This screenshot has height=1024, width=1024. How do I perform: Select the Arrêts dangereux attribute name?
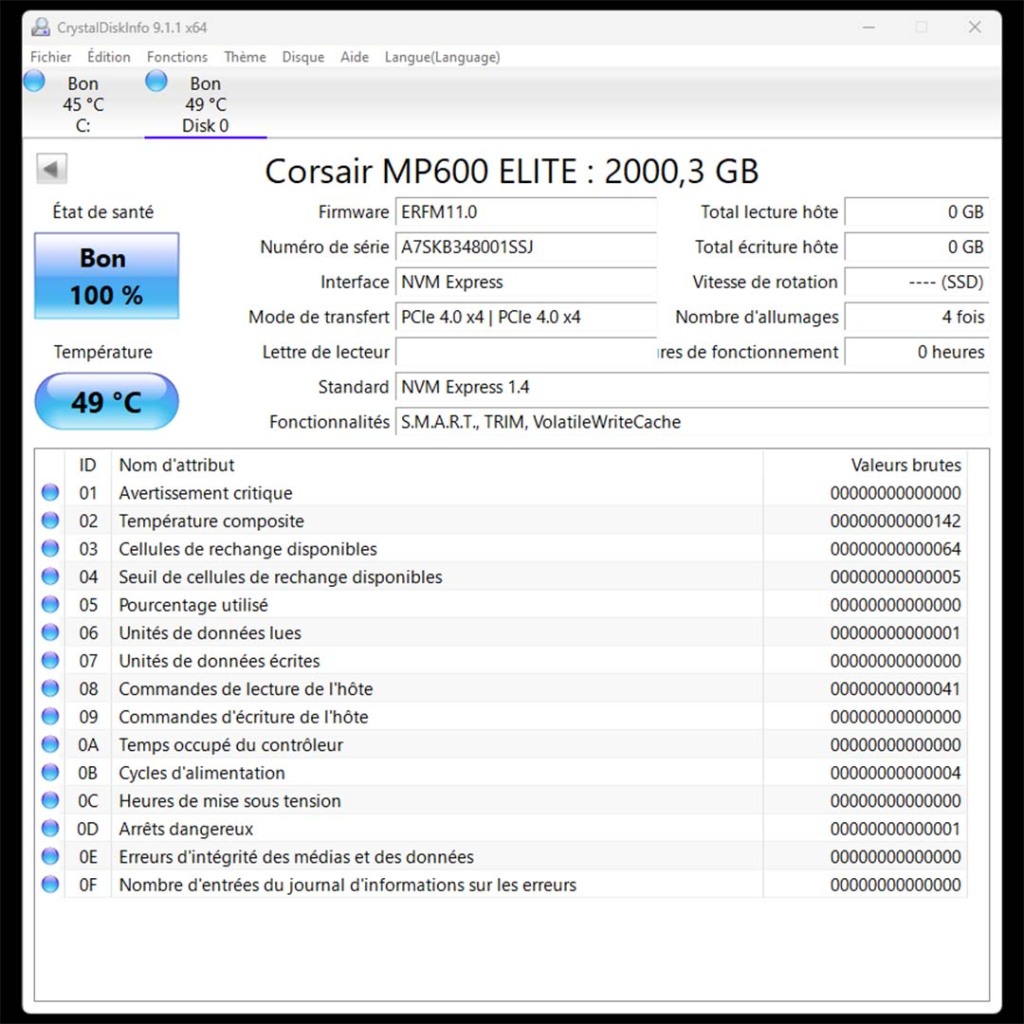tap(185, 829)
